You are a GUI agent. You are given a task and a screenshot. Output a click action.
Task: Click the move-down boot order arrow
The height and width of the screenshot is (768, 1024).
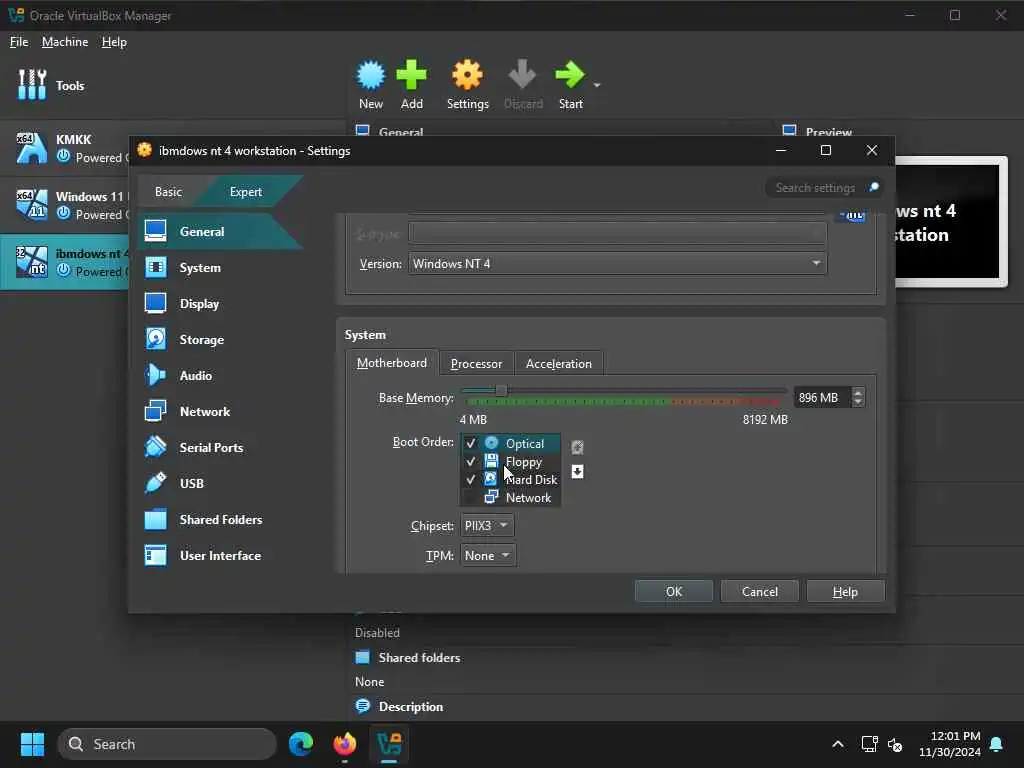[577, 472]
